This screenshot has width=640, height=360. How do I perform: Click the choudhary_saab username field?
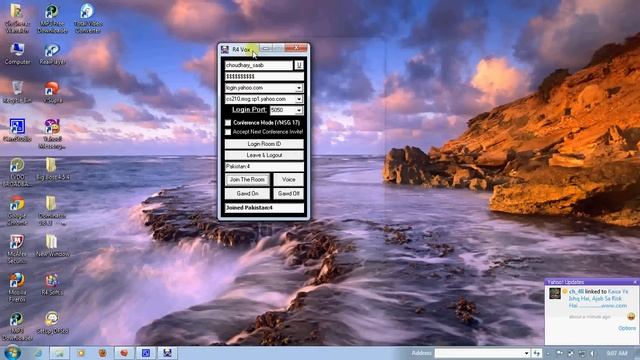259,65
